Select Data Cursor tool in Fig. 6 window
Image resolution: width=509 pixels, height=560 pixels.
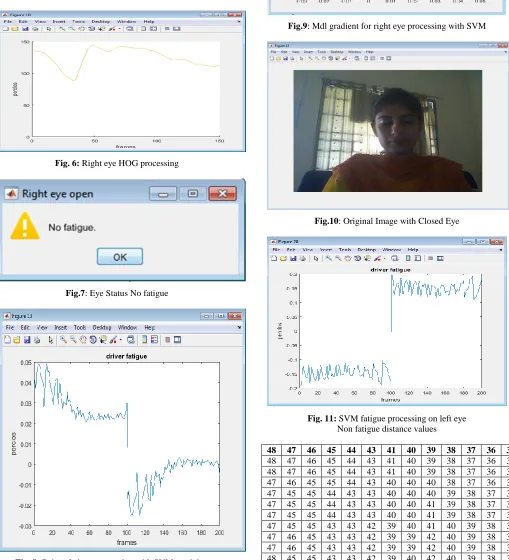(101, 29)
